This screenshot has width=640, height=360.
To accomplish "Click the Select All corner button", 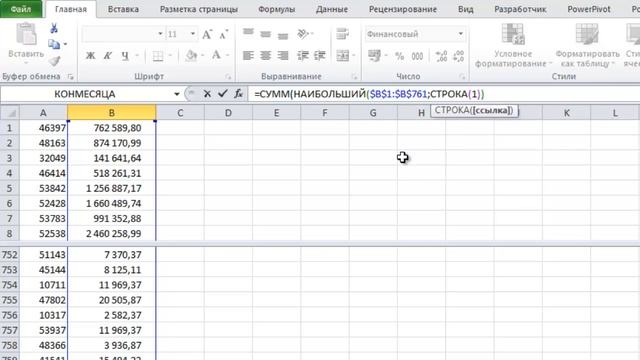I will pyautogui.click(x=9, y=113).
